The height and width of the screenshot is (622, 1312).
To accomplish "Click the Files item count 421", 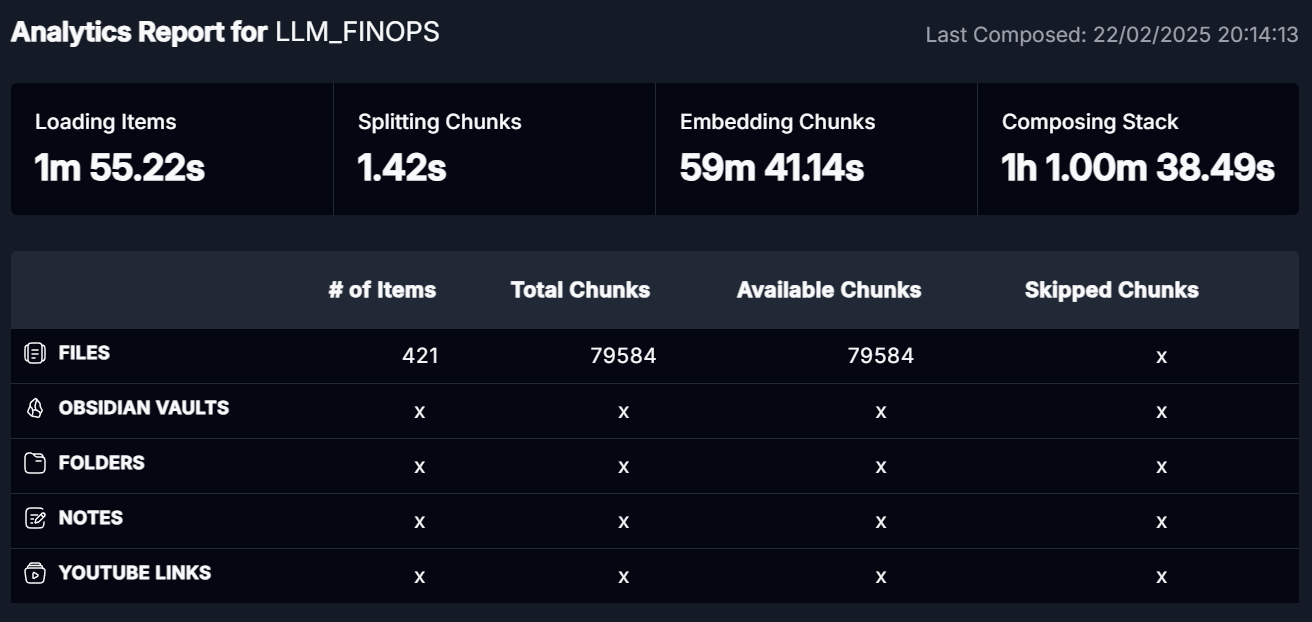I will click(x=420, y=355).
